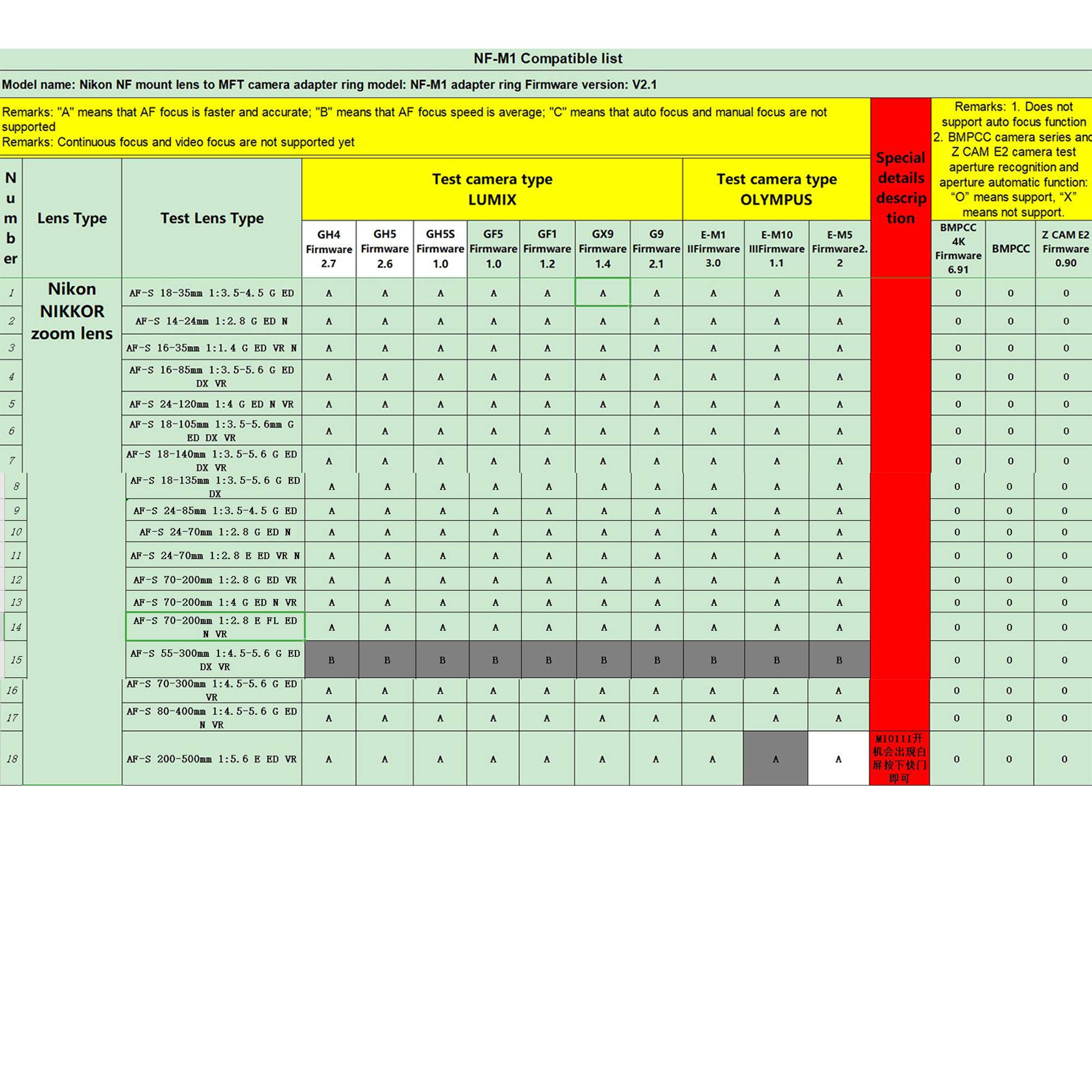
Task: Click the AF-S 55-300mm DX VR lens cell
Action: tap(215, 660)
